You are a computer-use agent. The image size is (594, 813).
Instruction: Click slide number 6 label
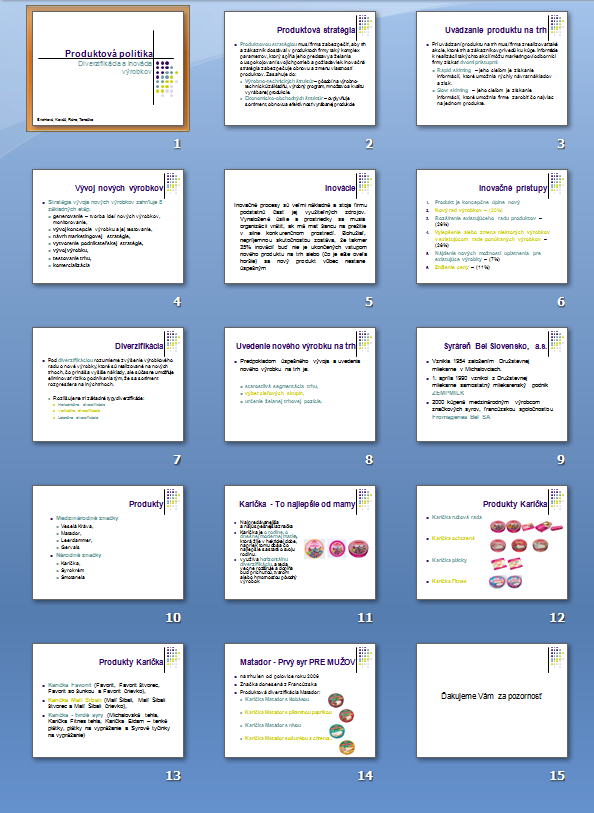pyautogui.click(x=561, y=302)
